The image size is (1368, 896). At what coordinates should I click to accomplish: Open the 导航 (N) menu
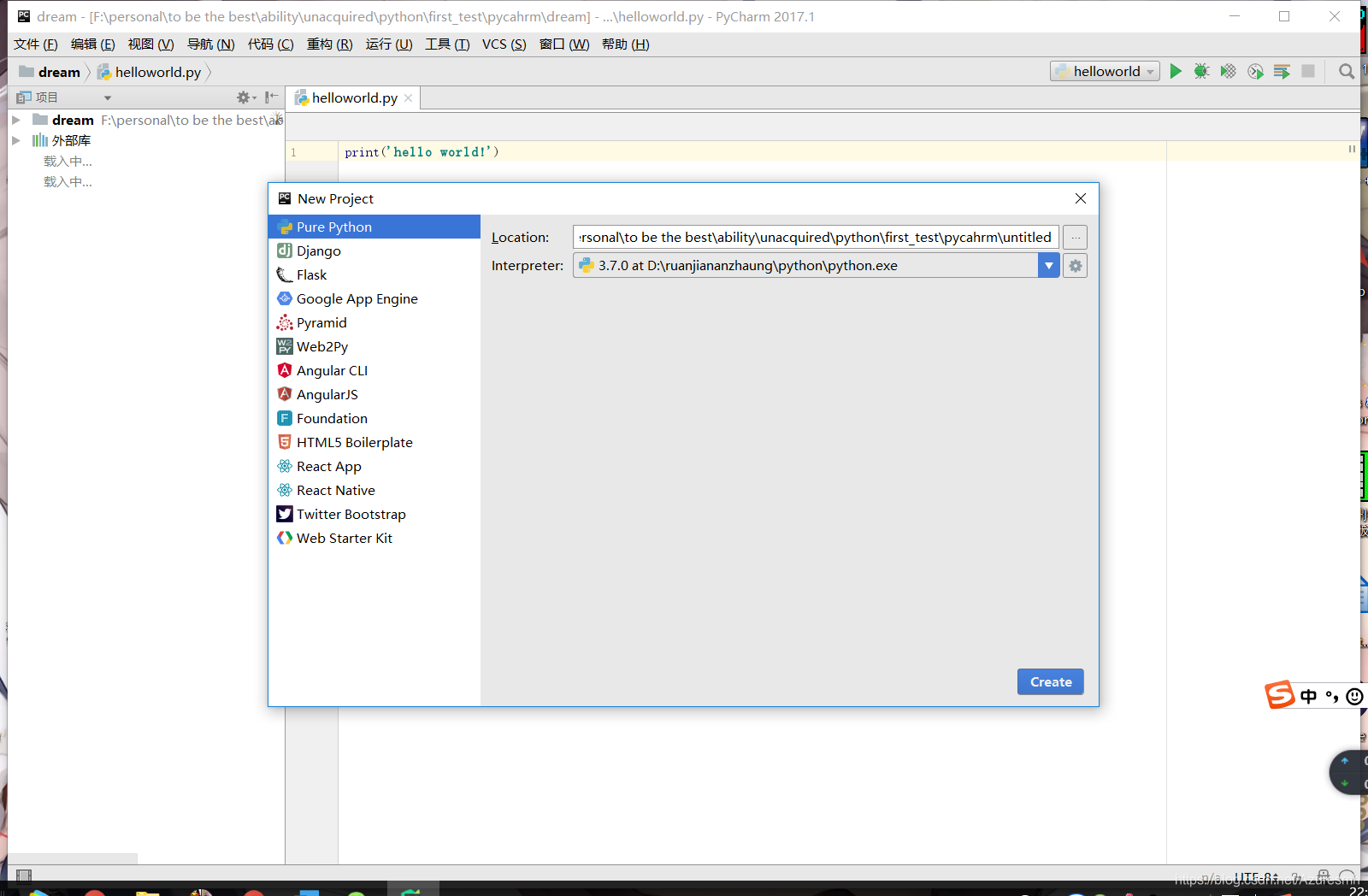pos(210,44)
